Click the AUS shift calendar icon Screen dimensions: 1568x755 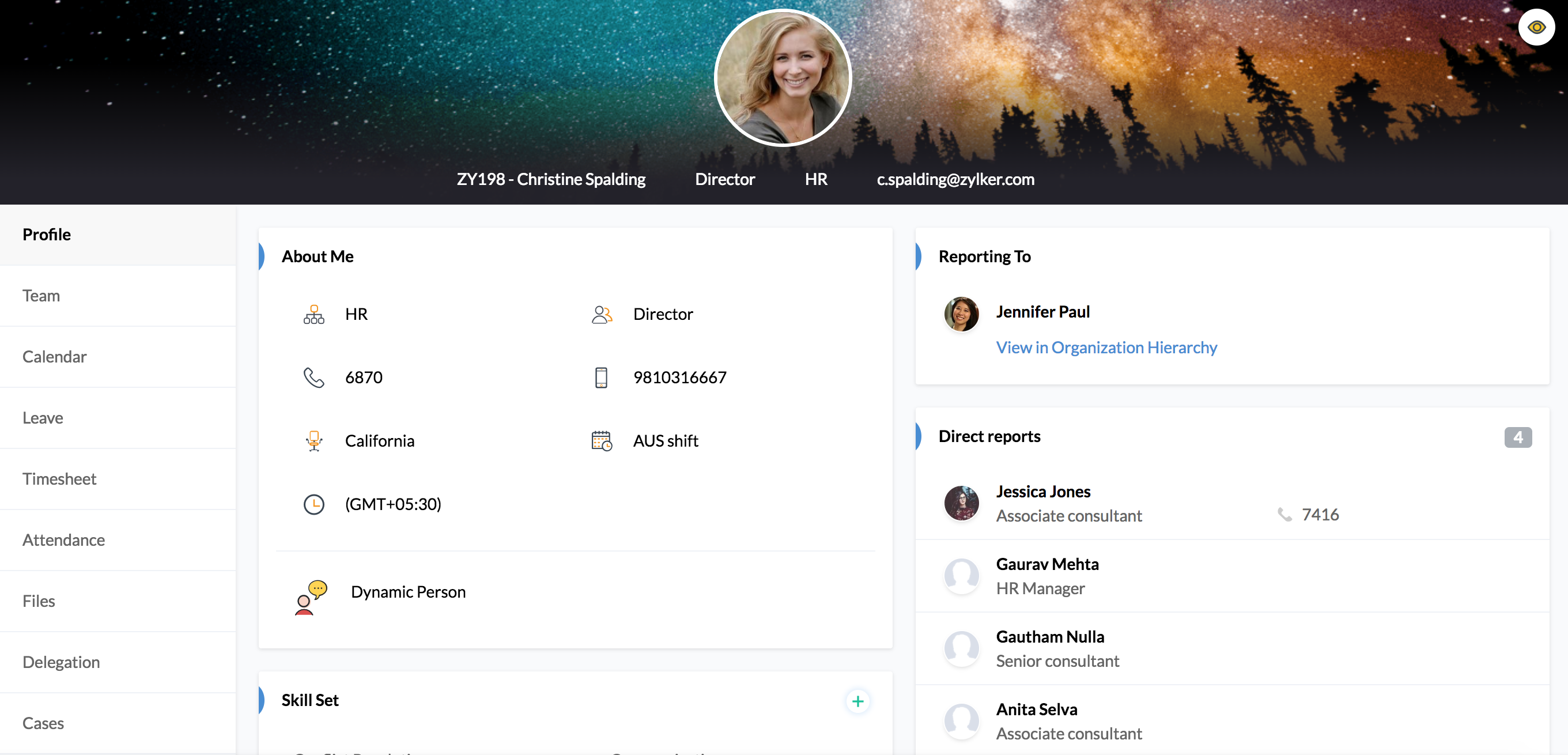(x=602, y=440)
